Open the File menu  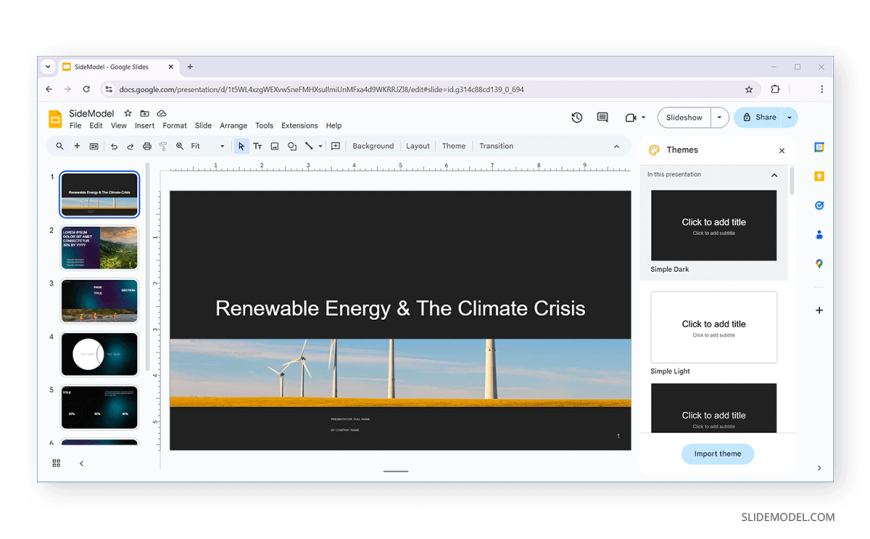coord(75,125)
